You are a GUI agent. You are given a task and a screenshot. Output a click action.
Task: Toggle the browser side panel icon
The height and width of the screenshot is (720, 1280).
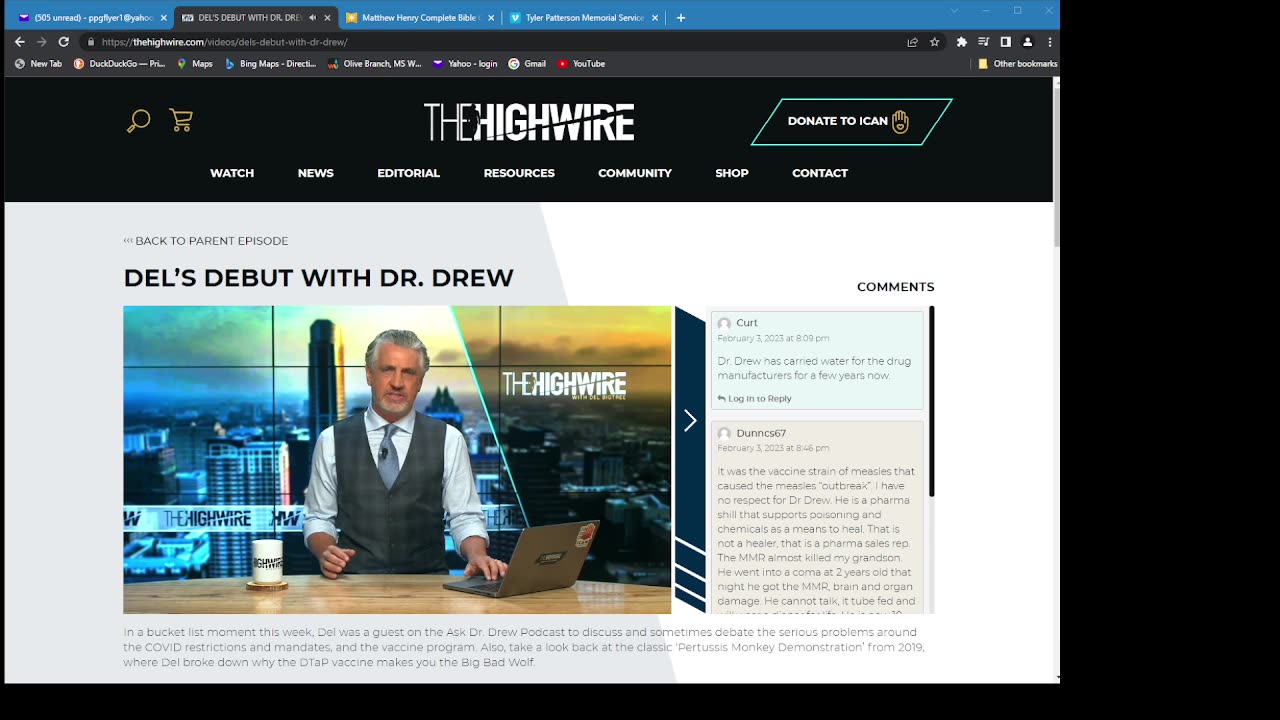tap(1006, 42)
